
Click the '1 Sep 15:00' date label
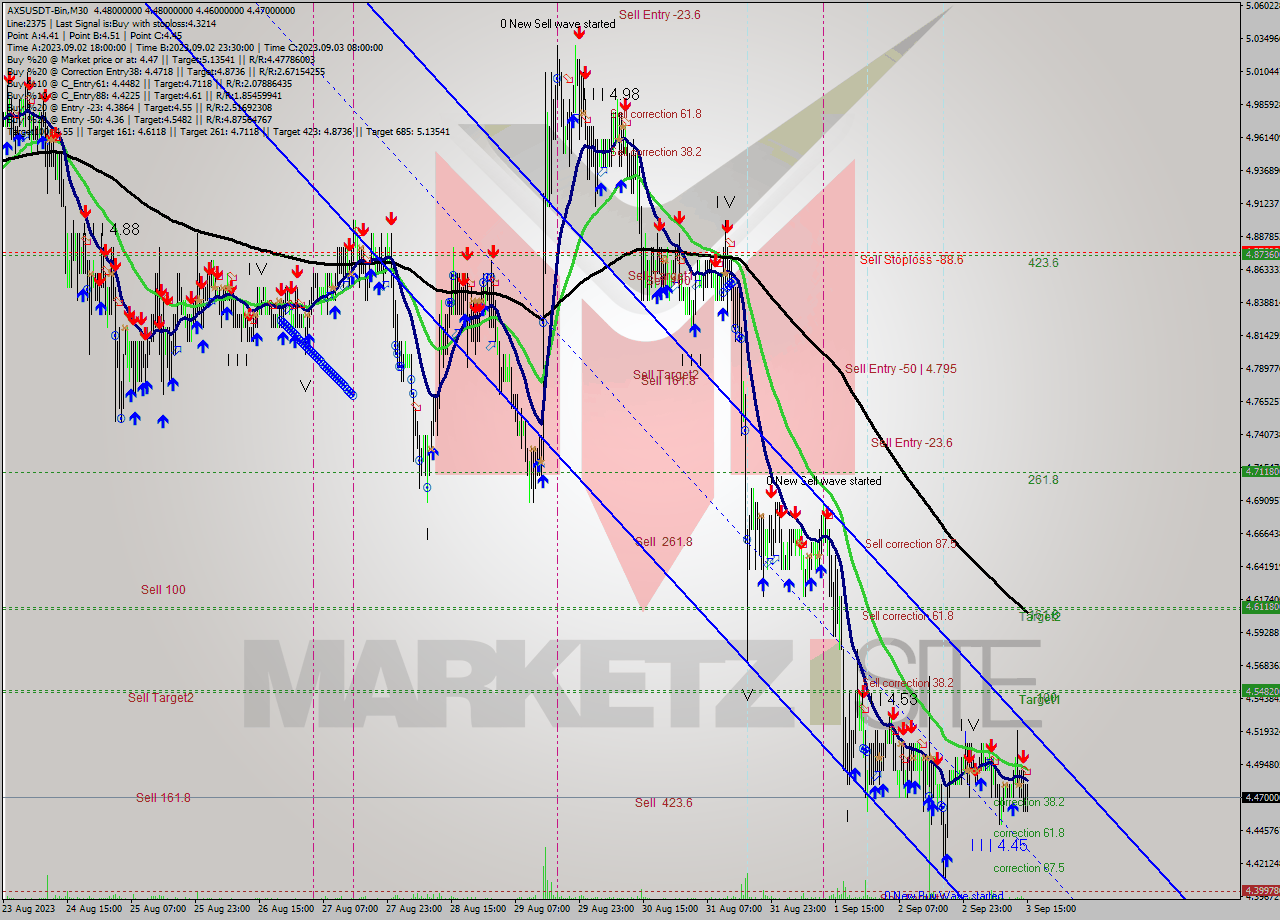861,909
